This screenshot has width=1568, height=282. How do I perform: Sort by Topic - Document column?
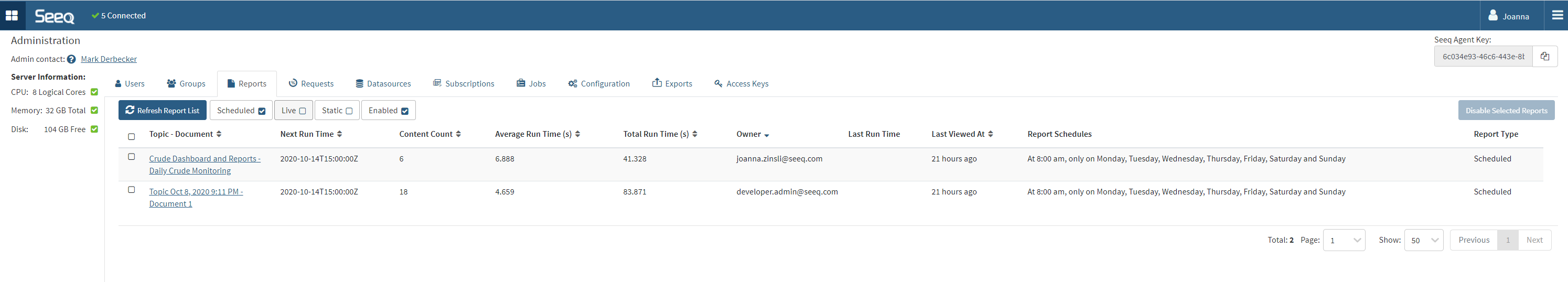point(219,134)
